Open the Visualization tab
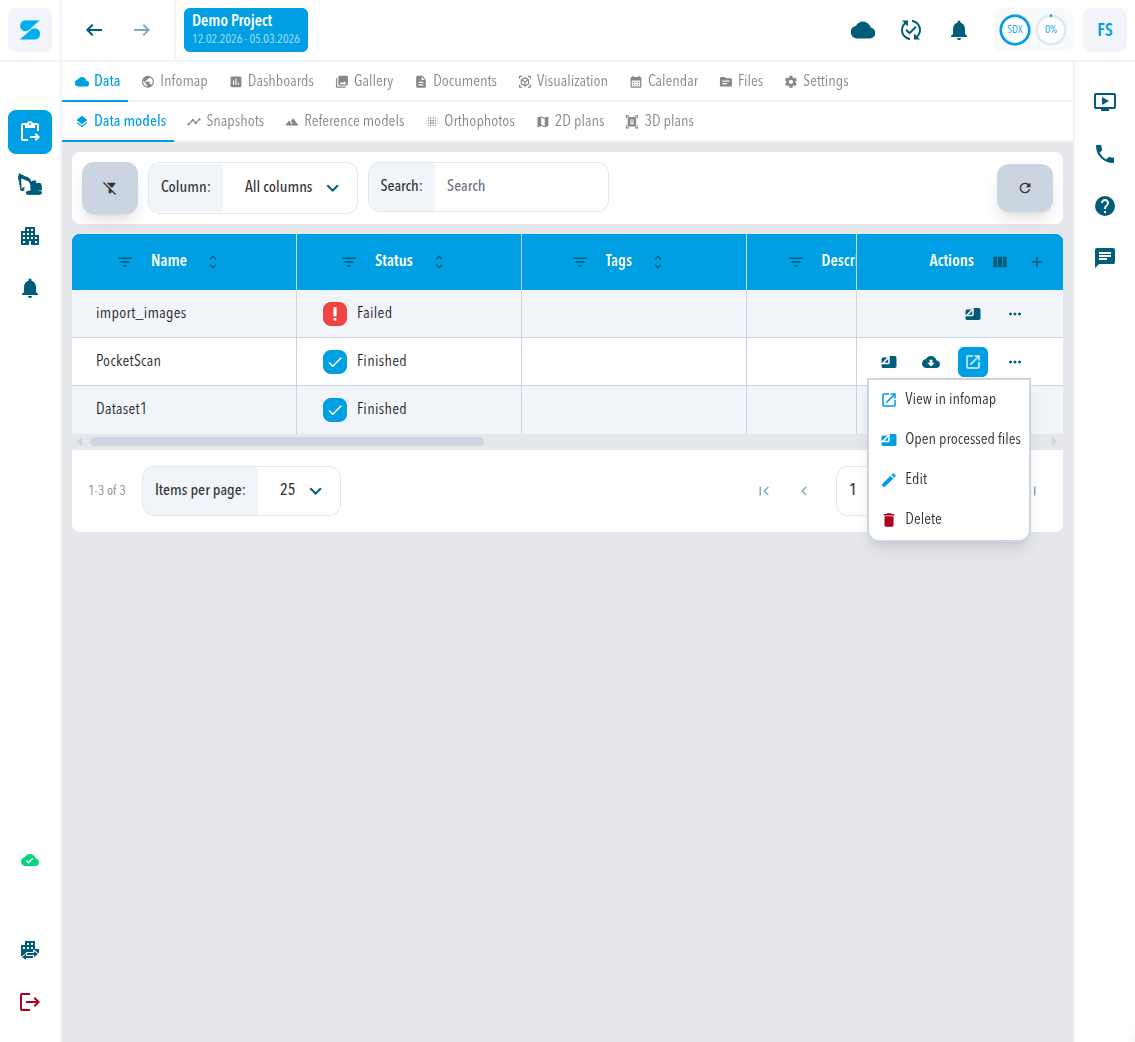Screen dimensions: 1135x1042 [x=563, y=81]
